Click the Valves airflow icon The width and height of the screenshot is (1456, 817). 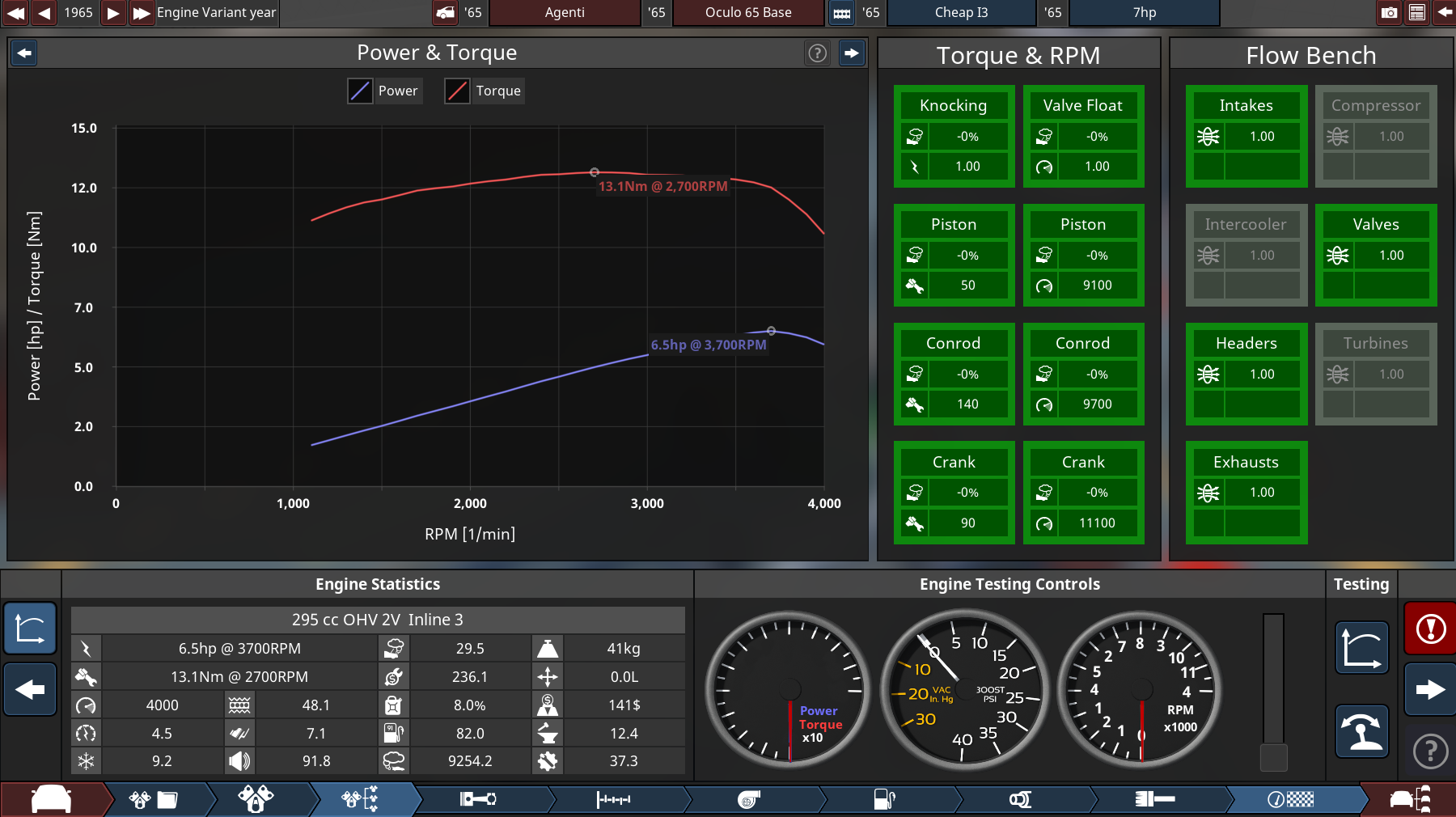pyautogui.click(x=1338, y=255)
